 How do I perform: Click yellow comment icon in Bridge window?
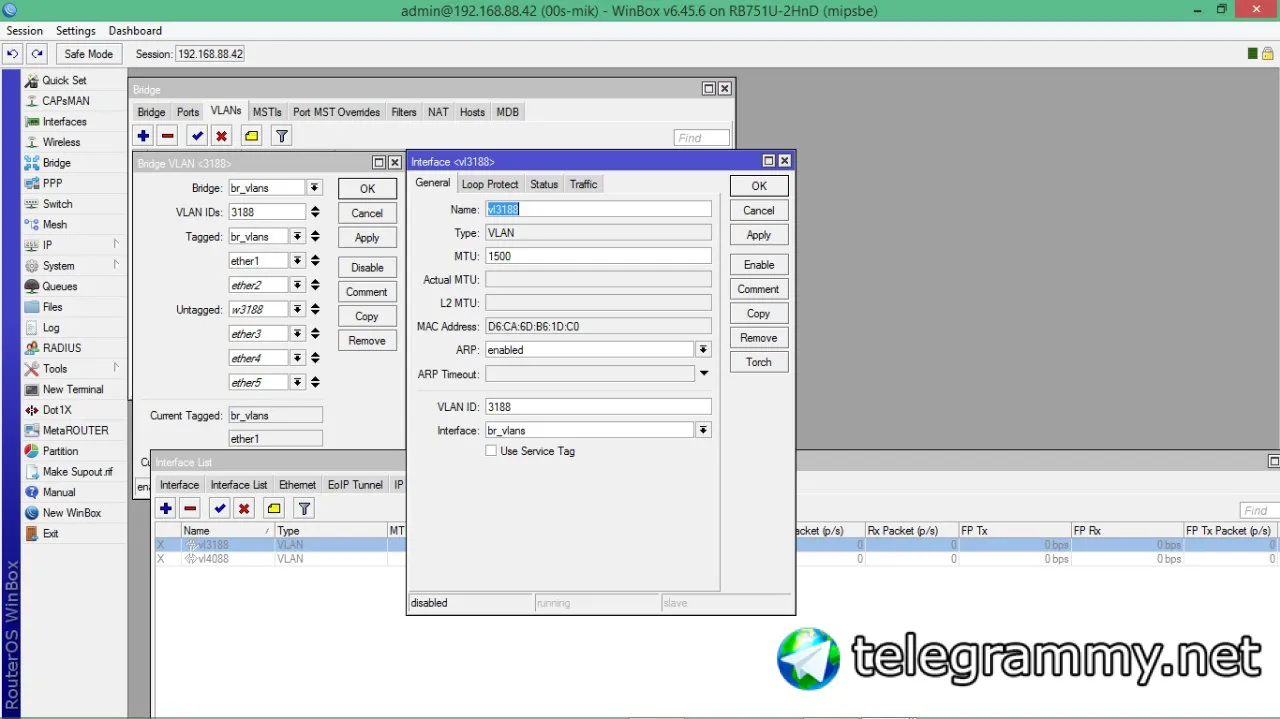click(x=251, y=136)
